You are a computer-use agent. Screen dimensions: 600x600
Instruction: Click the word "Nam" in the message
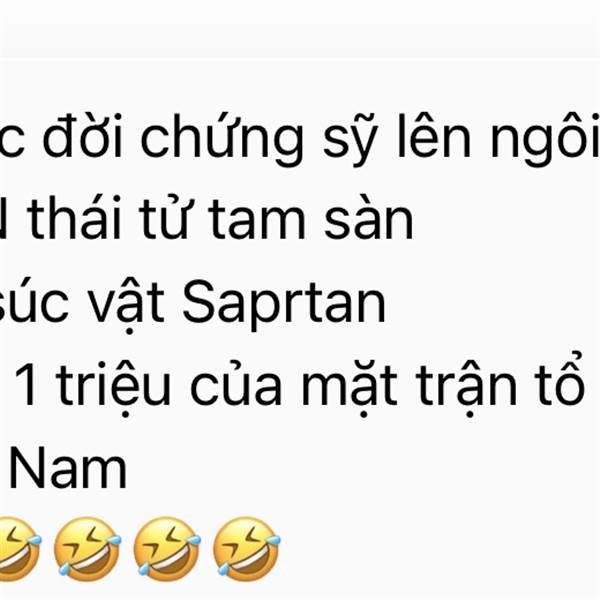tap(68, 469)
